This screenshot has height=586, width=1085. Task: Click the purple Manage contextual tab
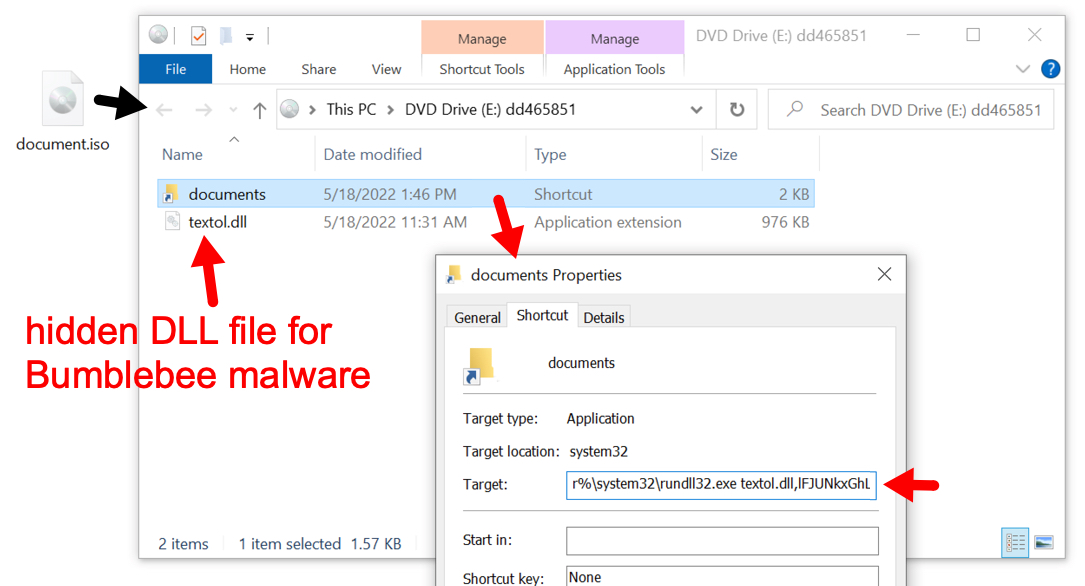614,38
